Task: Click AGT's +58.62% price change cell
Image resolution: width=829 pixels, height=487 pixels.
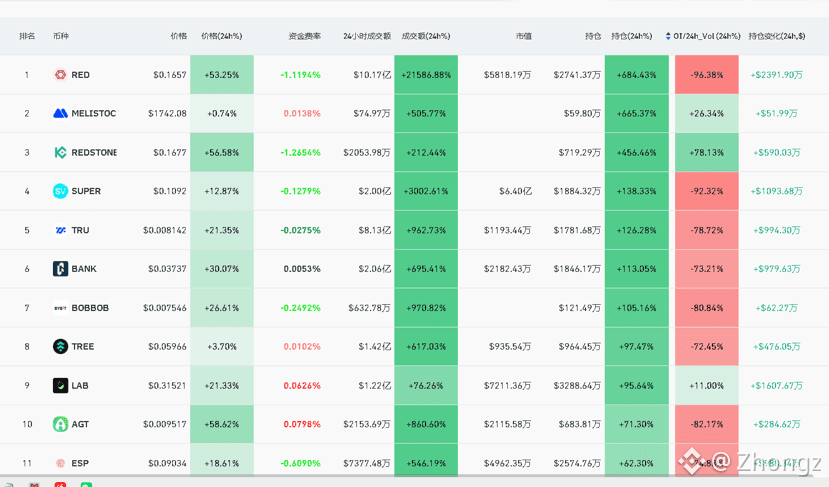Action: (222, 424)
